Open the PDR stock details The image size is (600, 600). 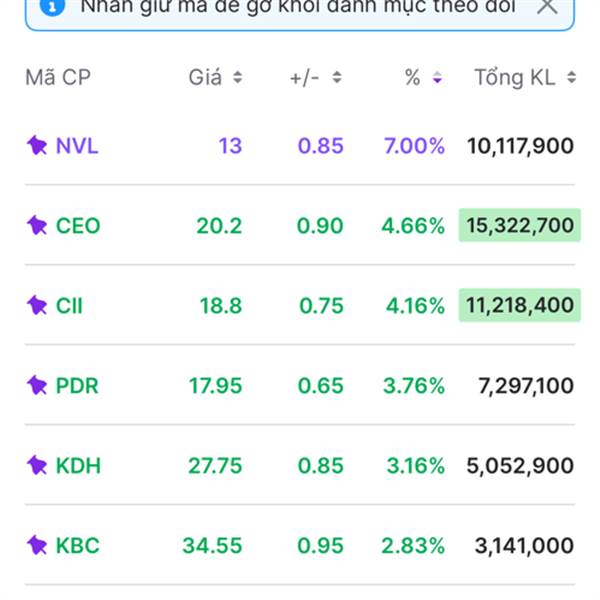(x=77, y=385)
